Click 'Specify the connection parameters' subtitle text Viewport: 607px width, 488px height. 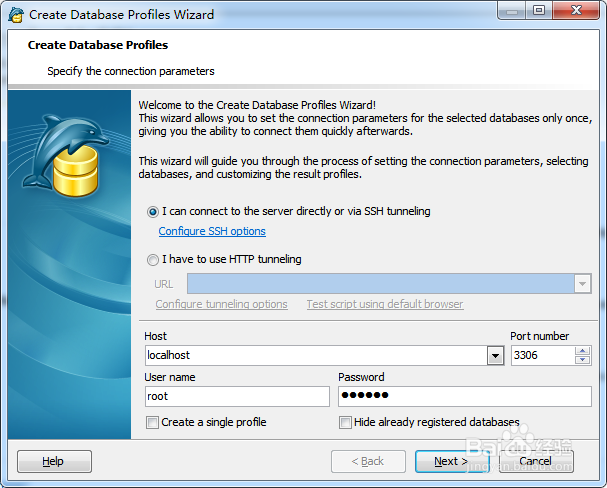pyautogui.click(x=131, y=71)
